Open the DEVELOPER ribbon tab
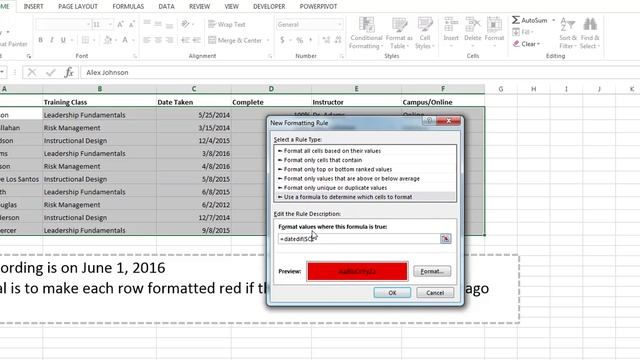 point(269,7)
